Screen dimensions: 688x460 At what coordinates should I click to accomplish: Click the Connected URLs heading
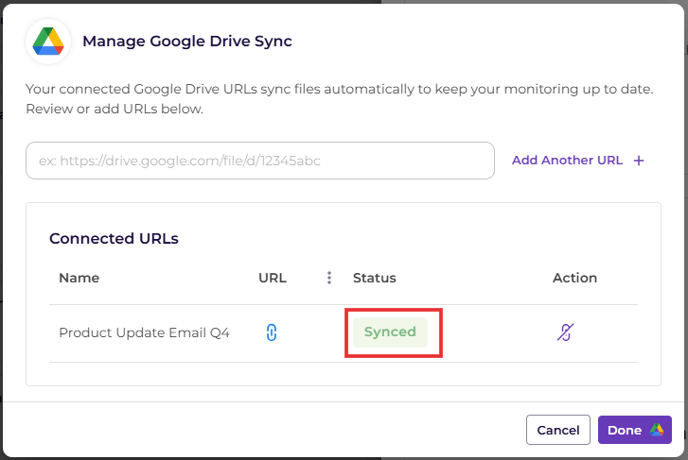click(x=114, y=238)
